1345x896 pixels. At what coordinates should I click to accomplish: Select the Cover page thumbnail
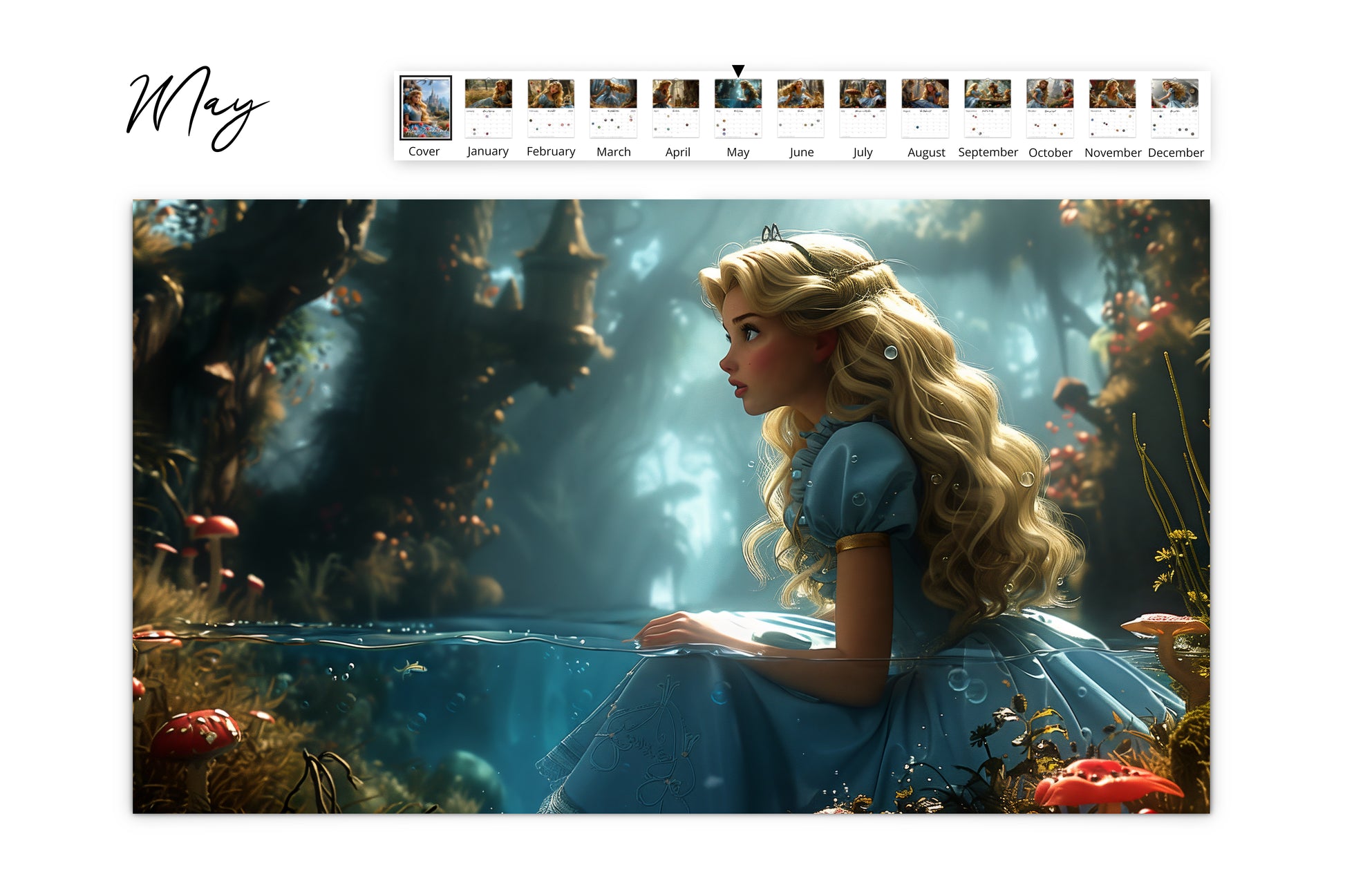[426, 108]
